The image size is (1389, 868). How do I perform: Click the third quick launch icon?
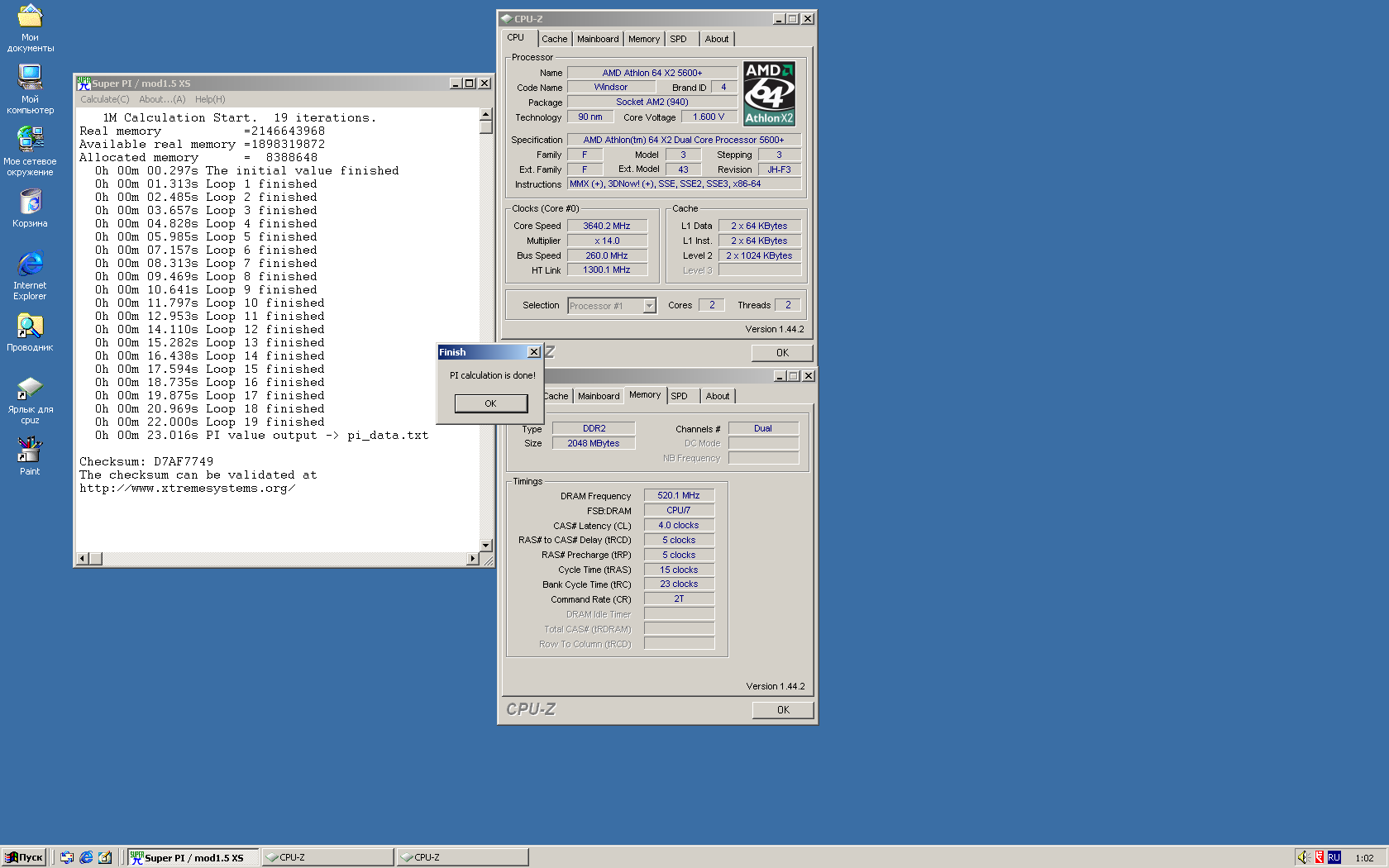tap(105, 857)
